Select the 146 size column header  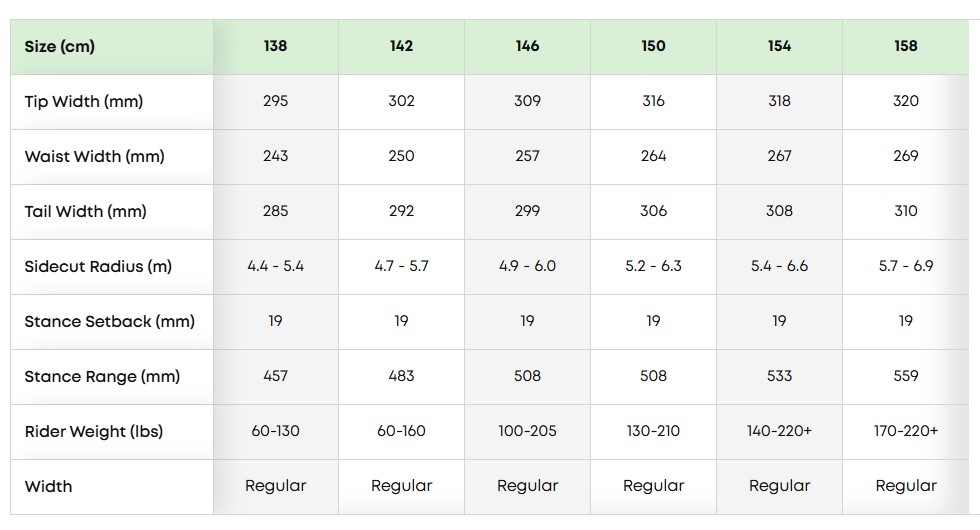tap(527, 46)
